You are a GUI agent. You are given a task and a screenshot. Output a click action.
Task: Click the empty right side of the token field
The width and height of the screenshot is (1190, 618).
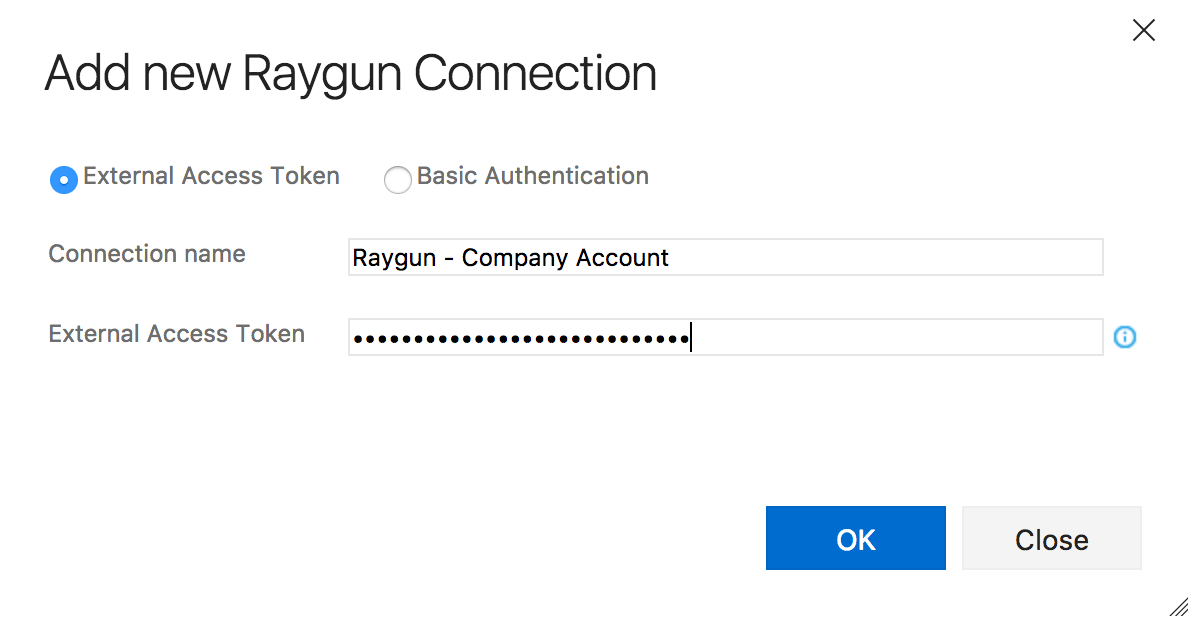click(x=900, y=337)
